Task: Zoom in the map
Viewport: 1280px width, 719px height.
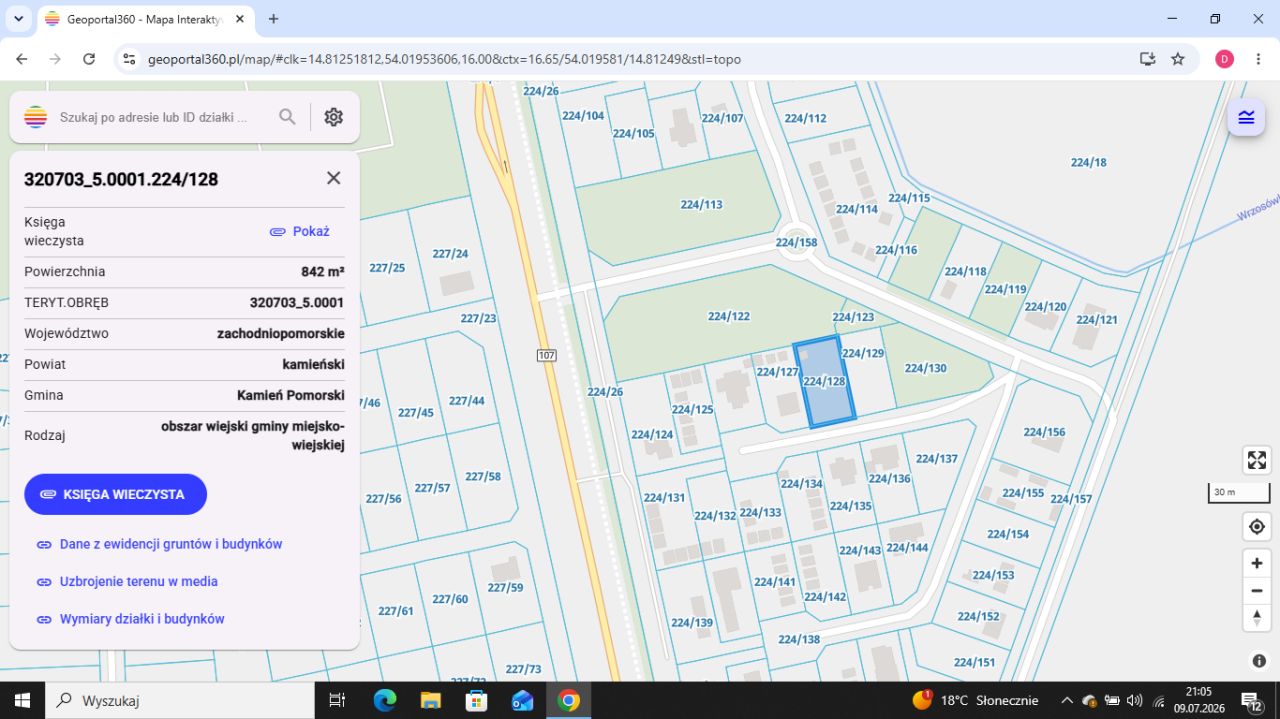Action: pyautogui.click(x=1257, y=563)
